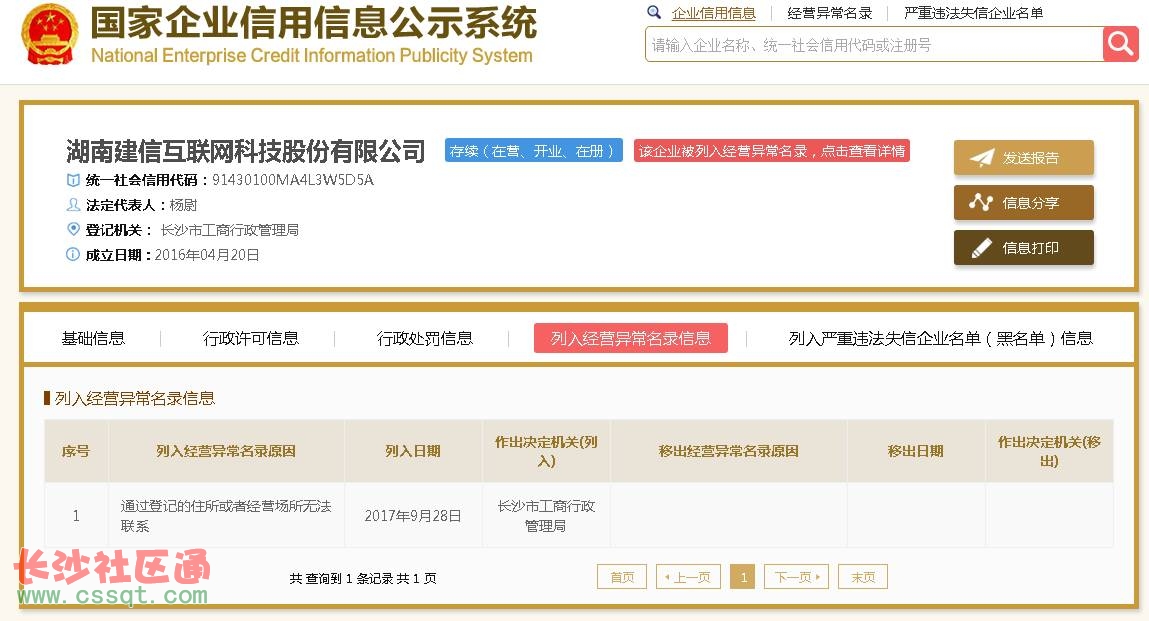Click the share graph icon on 信息分享
The width and height of the screenshot is (1149, 621).
pyautogui.click(x=980, y=202)
